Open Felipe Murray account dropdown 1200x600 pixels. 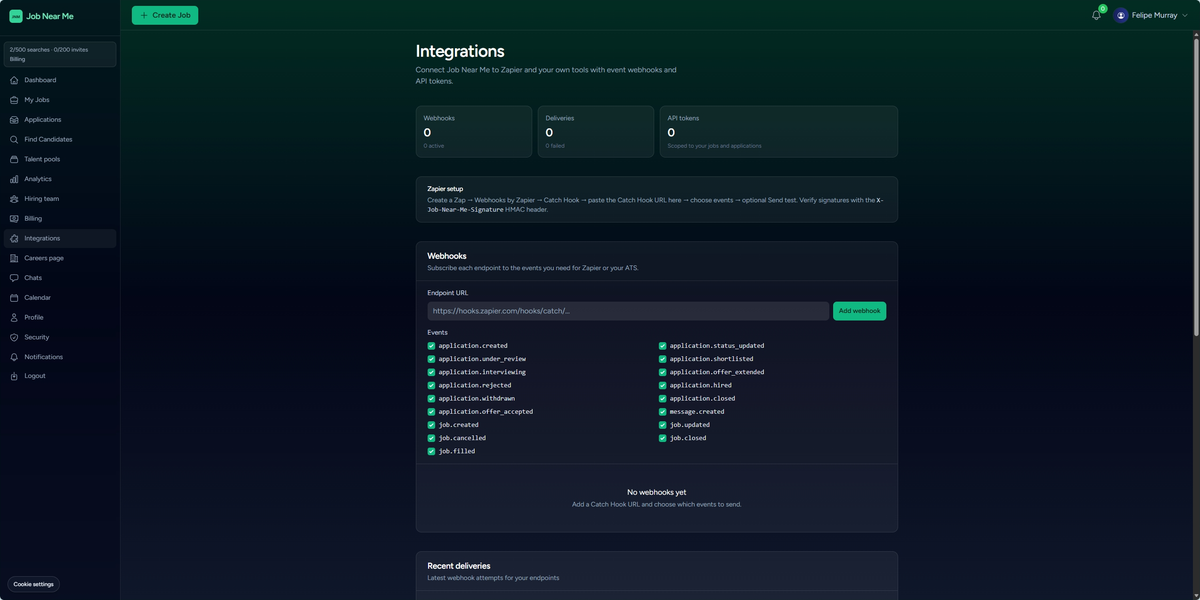pos(1152,15)
